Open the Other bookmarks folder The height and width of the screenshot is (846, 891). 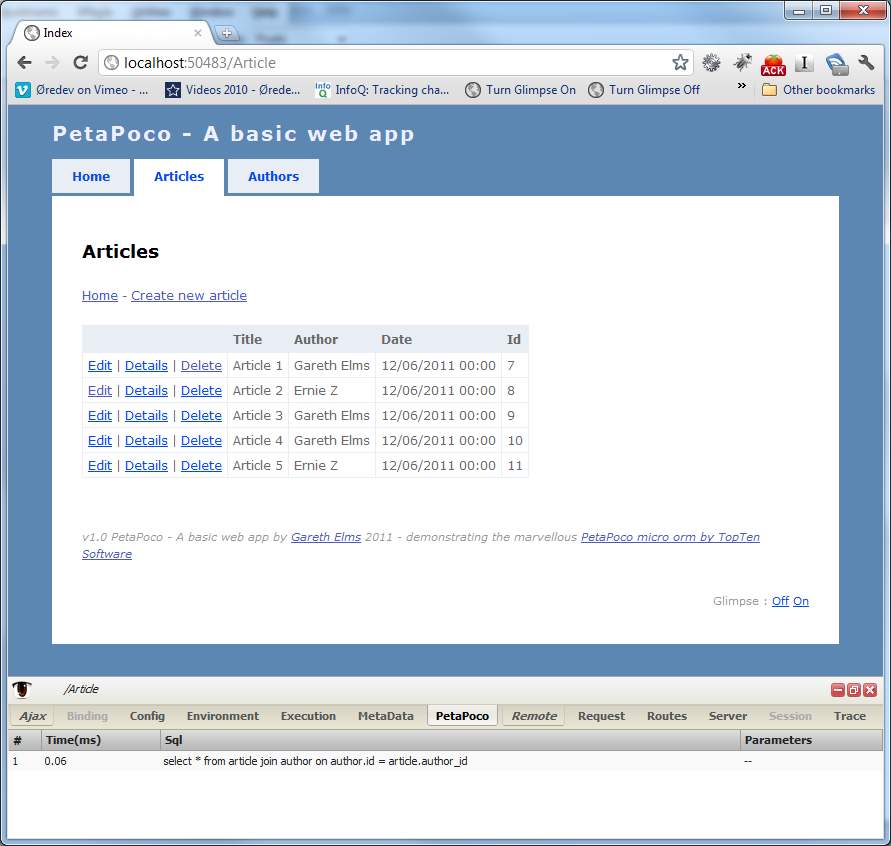818,90
